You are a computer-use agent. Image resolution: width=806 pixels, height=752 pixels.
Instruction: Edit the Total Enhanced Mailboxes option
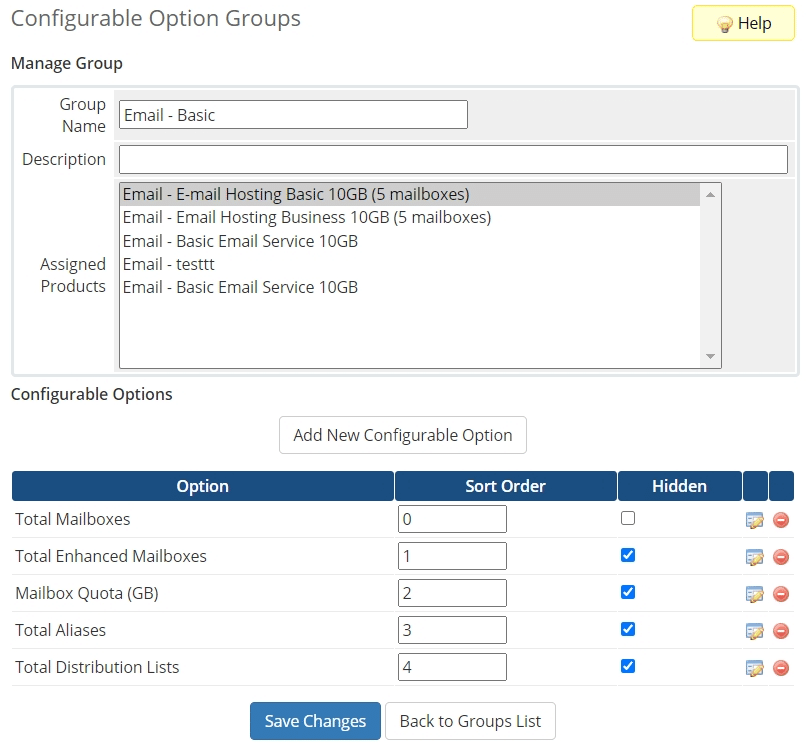click(x=754, y=557)
